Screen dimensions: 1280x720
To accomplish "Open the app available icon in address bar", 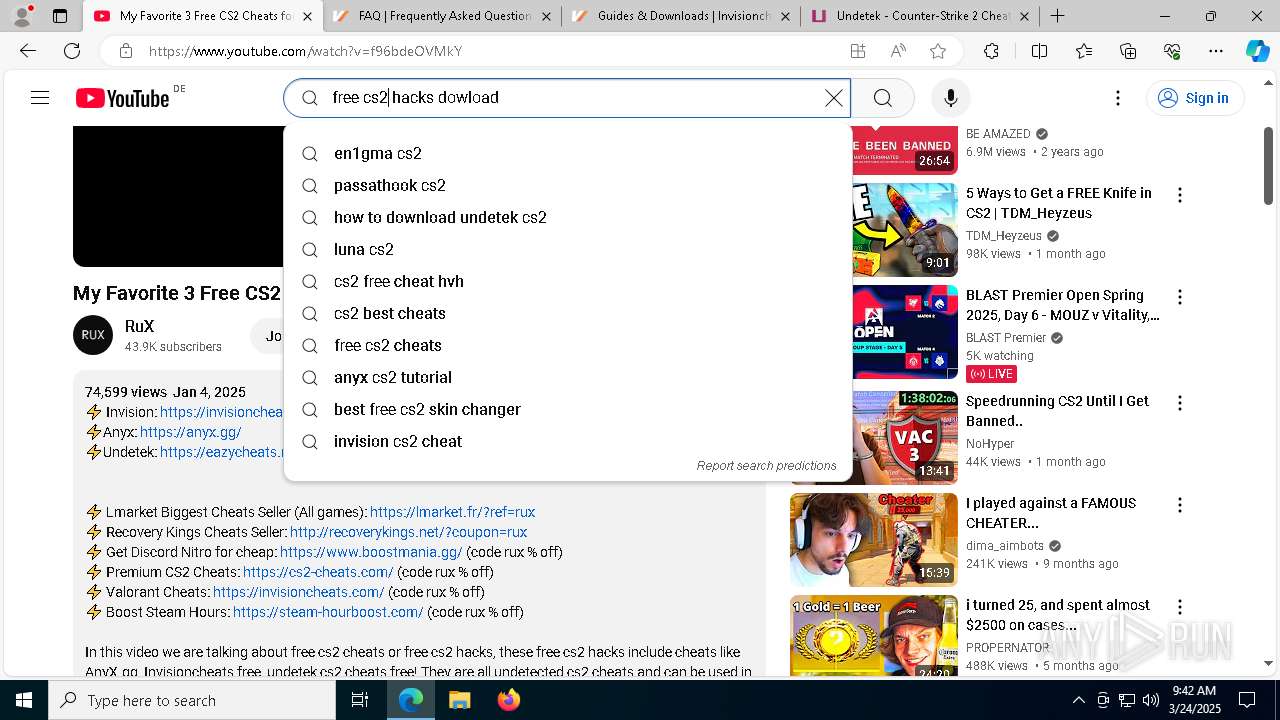I will point(857,51).
